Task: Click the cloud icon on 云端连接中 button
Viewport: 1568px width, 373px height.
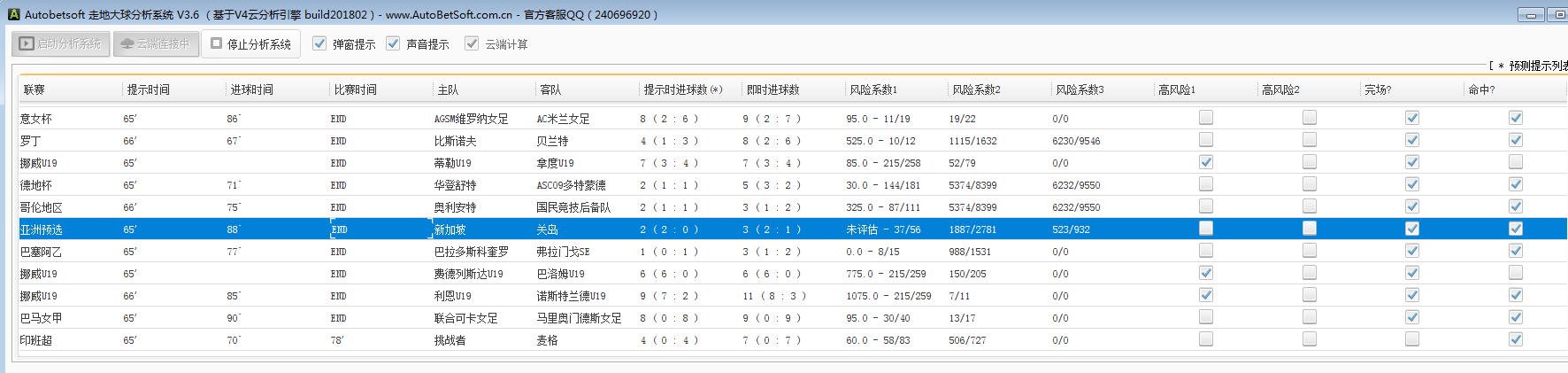Action: click(x=127, y=43)
